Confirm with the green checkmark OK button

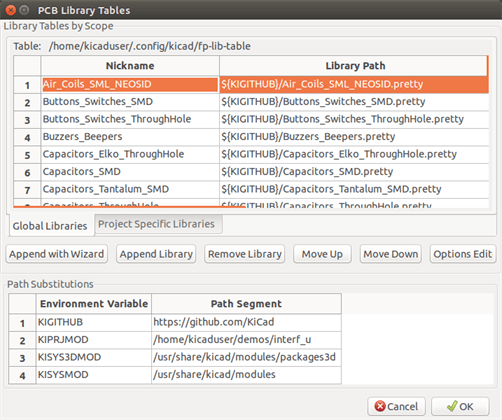[460, 406]
